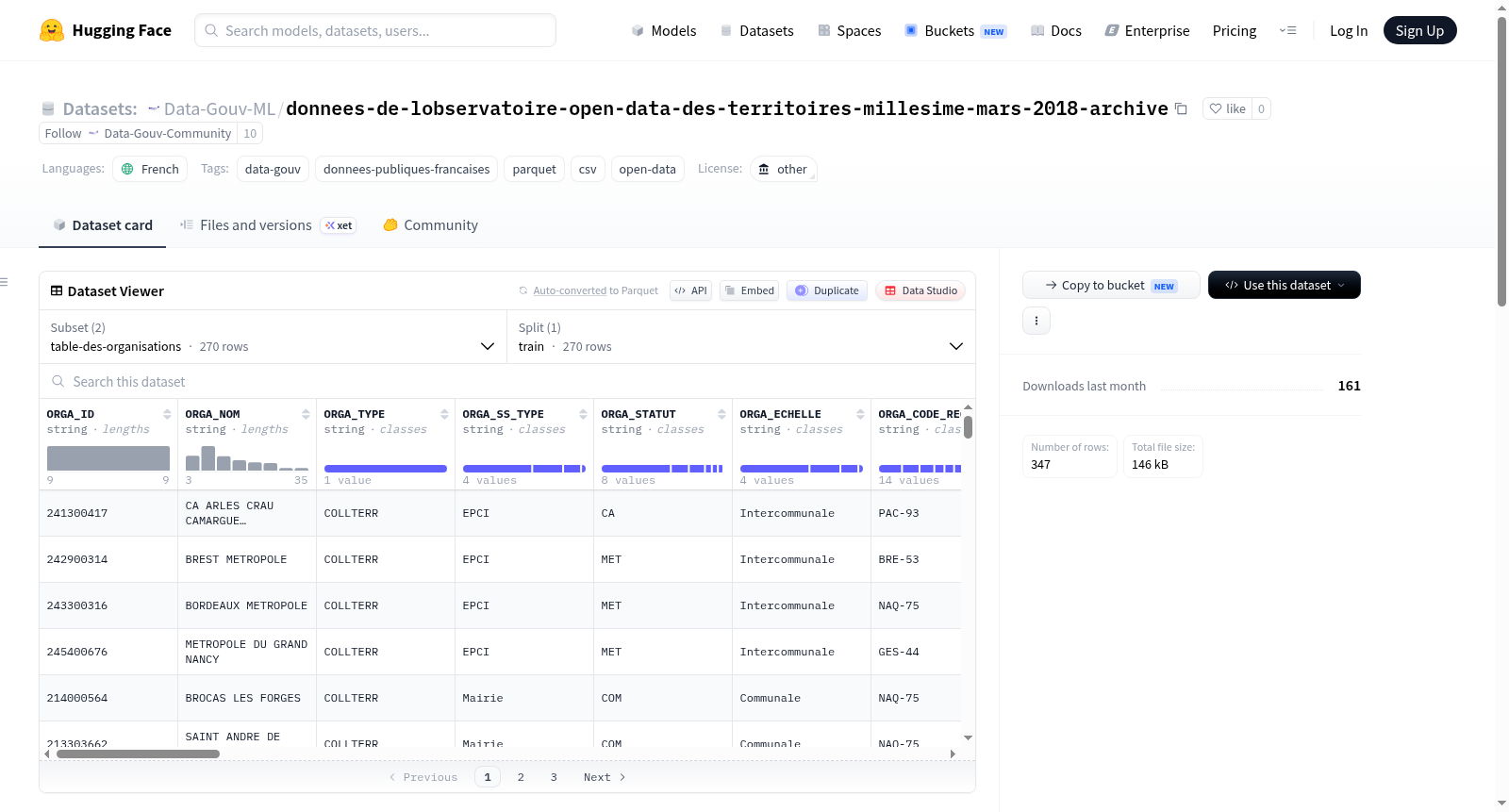Click the horizontal scroll right arrow
This screenshot has width=1509, height=812.
(x=953, y=754)
